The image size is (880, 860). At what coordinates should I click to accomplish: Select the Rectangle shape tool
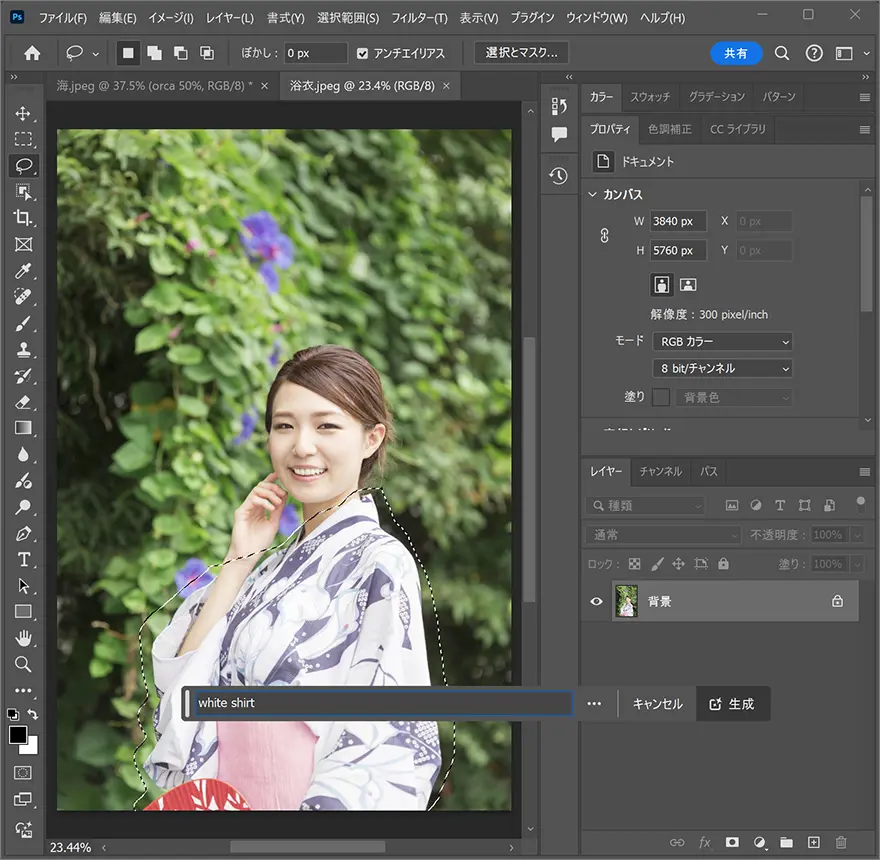23,612
